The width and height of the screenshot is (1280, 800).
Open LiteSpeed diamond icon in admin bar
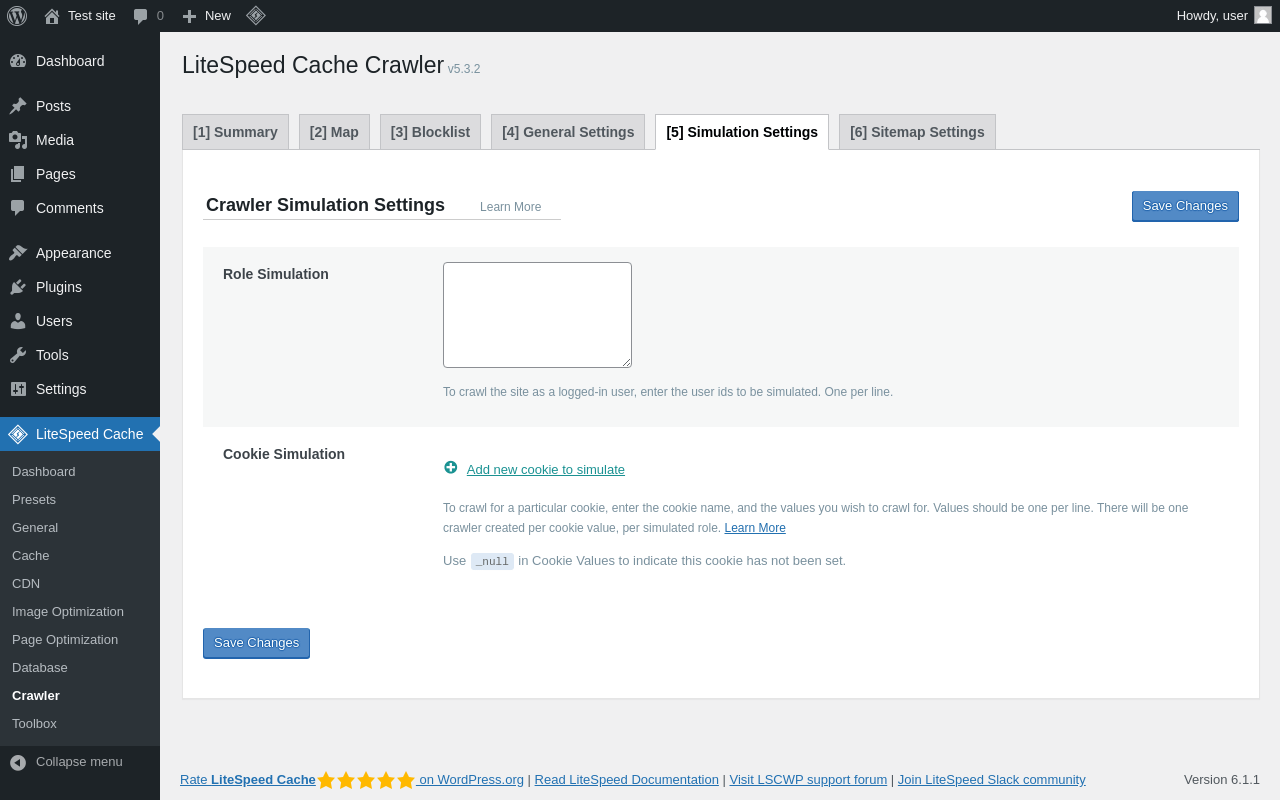pyautogui.click(x=256, y=15)
